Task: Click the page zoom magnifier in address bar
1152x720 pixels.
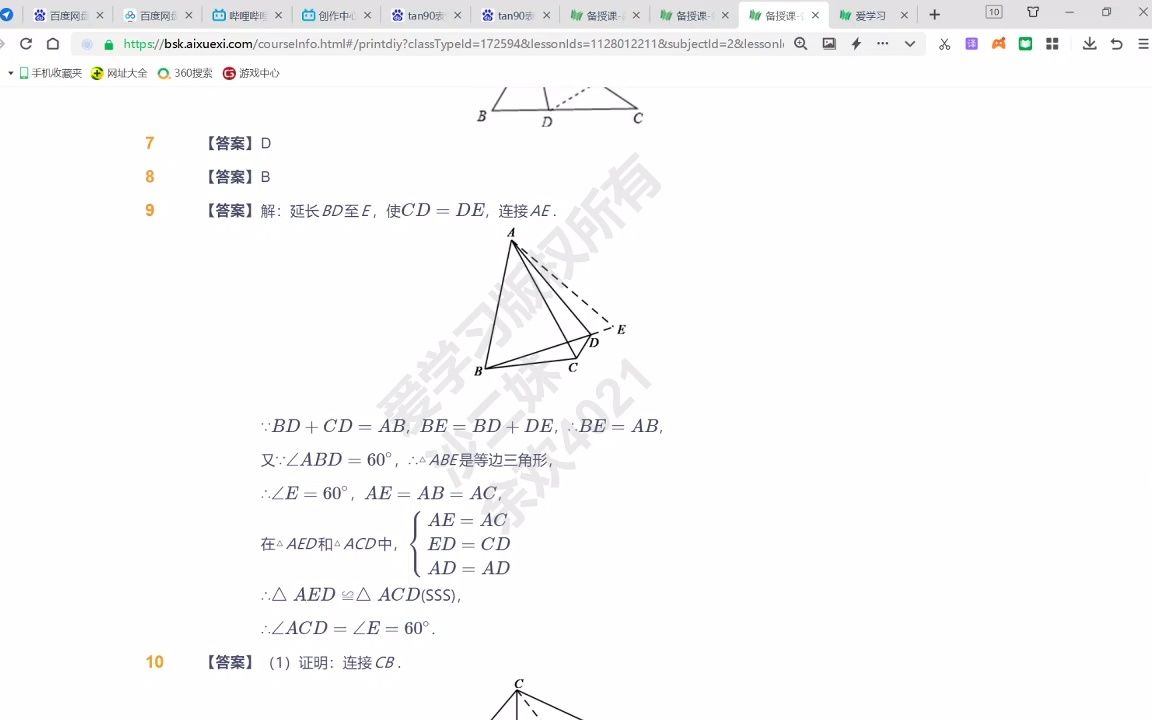Action: [x=800, y=45]
